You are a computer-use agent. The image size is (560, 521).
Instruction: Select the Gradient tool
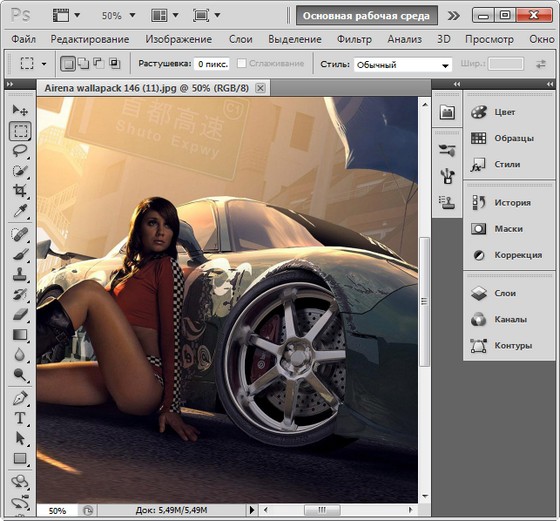coord(20,335)
